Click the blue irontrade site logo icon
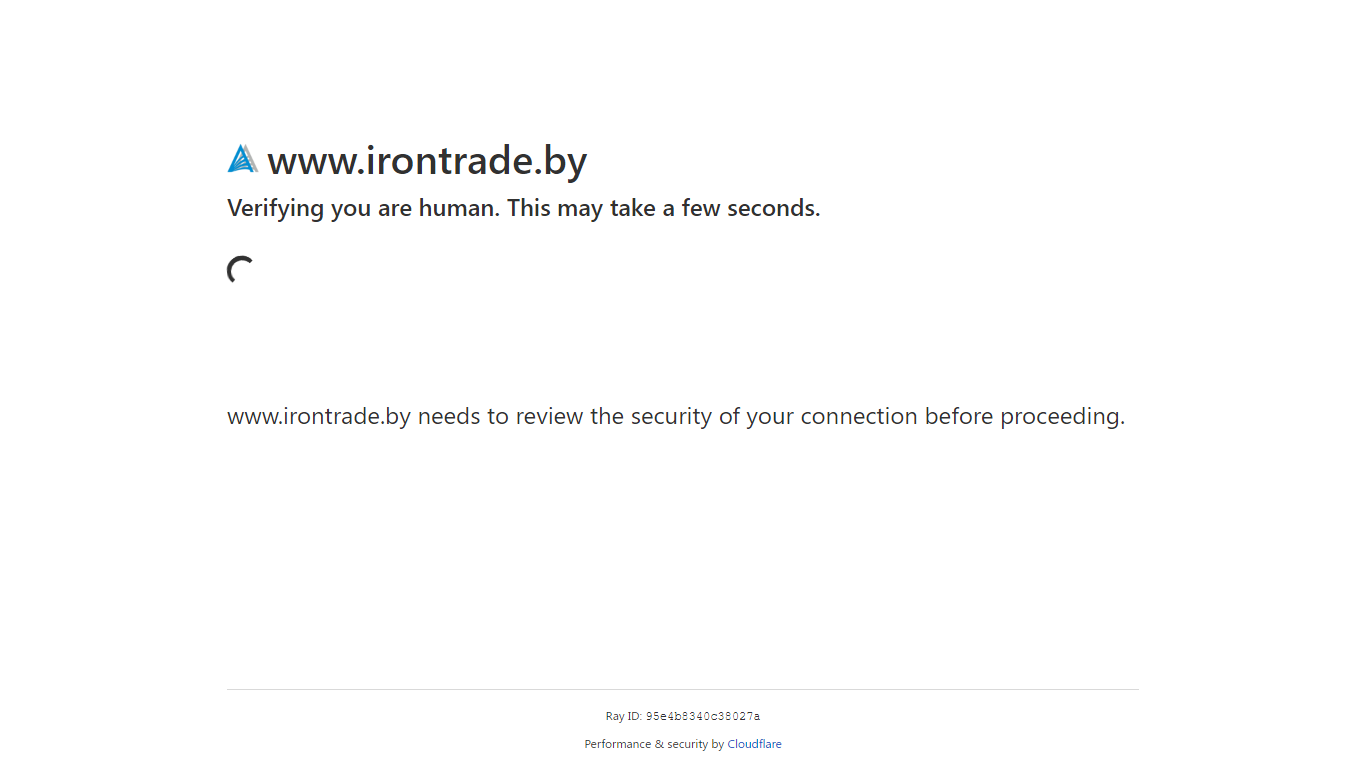The width and height of the screenshot is (1366, 768). [x=242, y=159]
